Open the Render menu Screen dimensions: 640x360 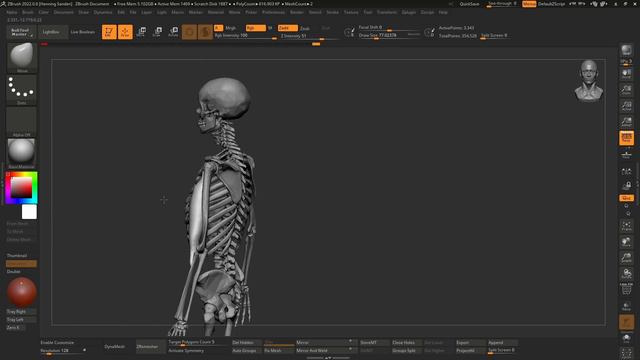[297, 13]
